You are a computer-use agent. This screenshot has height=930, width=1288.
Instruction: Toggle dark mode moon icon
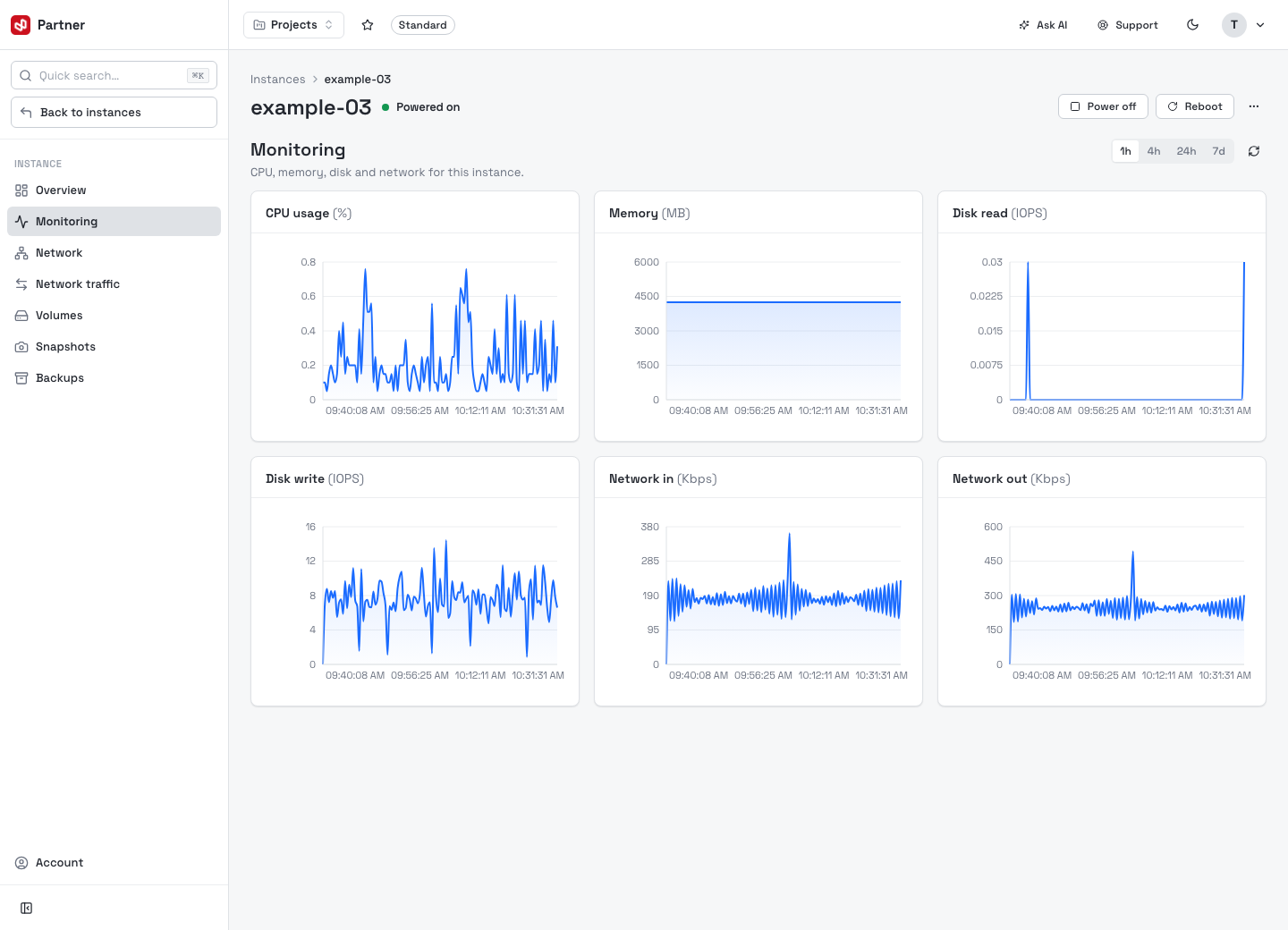click(1192, 25)
